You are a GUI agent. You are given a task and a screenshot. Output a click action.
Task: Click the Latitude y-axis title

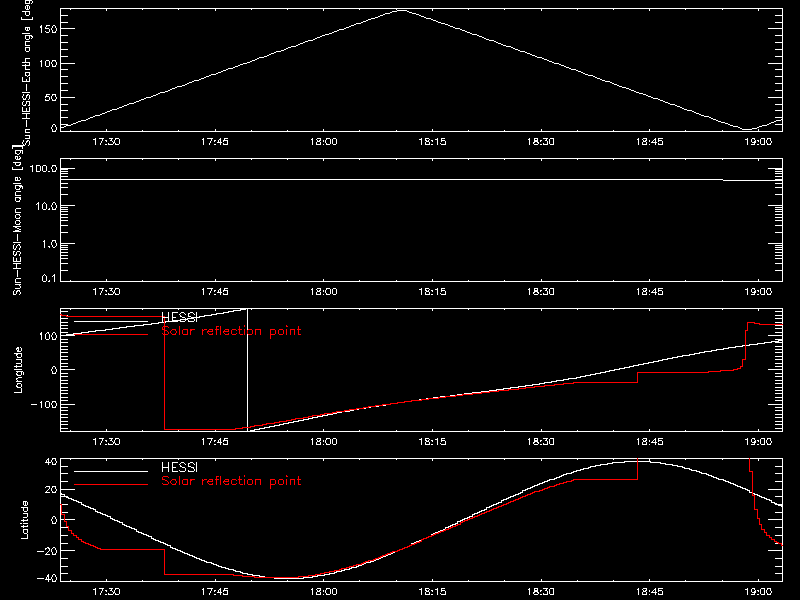(x=24, y=520)
